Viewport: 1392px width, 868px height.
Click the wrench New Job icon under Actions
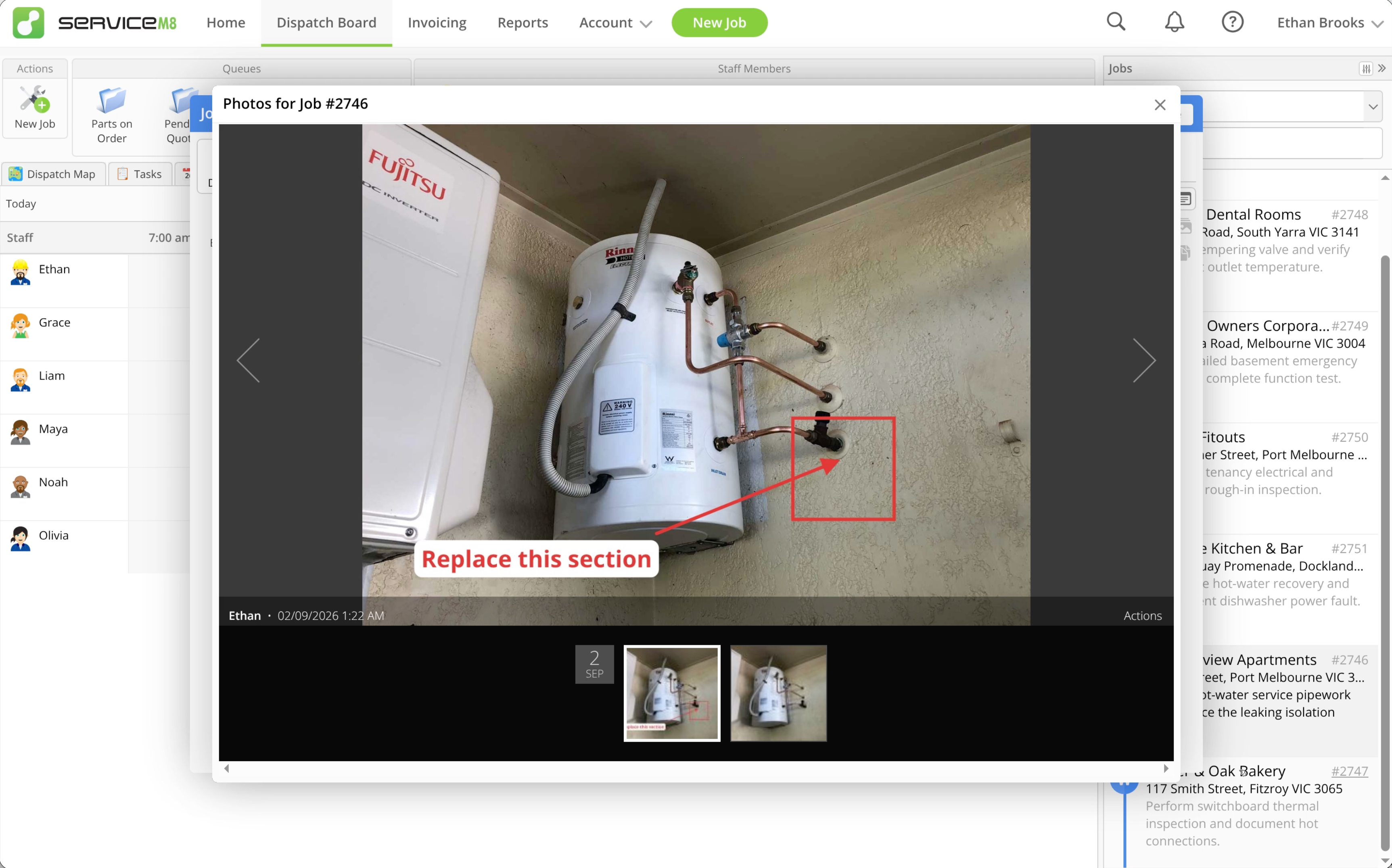[34, 99]
